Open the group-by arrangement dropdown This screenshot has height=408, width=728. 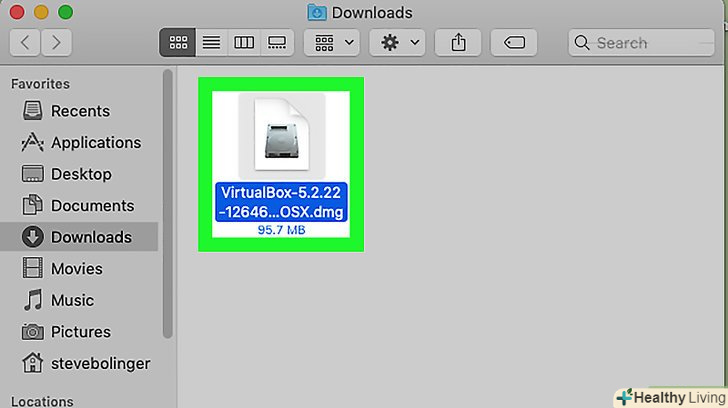[x=332, y=43]
